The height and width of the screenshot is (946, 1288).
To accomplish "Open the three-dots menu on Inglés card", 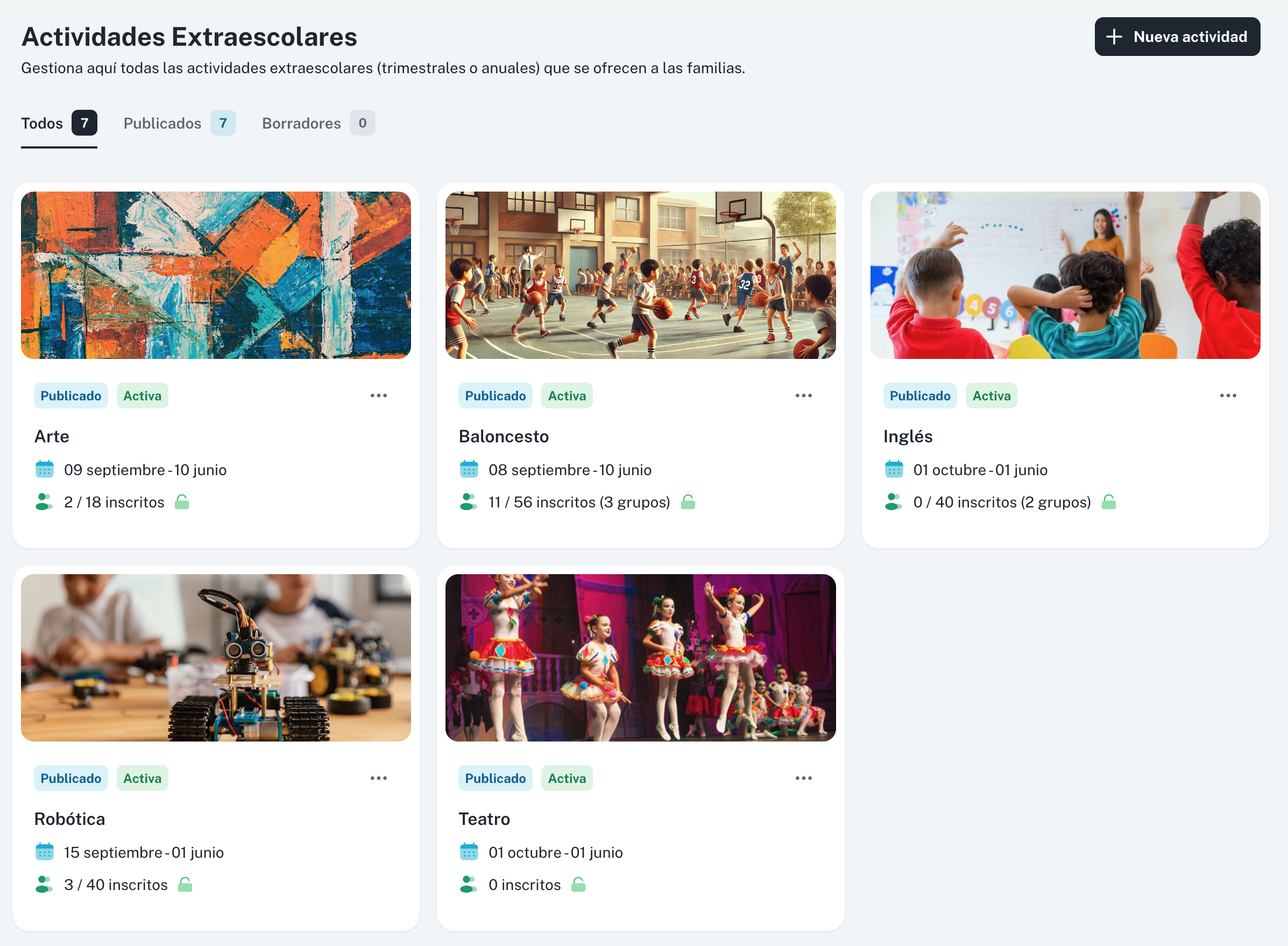I will click(x=1228, y=396).
